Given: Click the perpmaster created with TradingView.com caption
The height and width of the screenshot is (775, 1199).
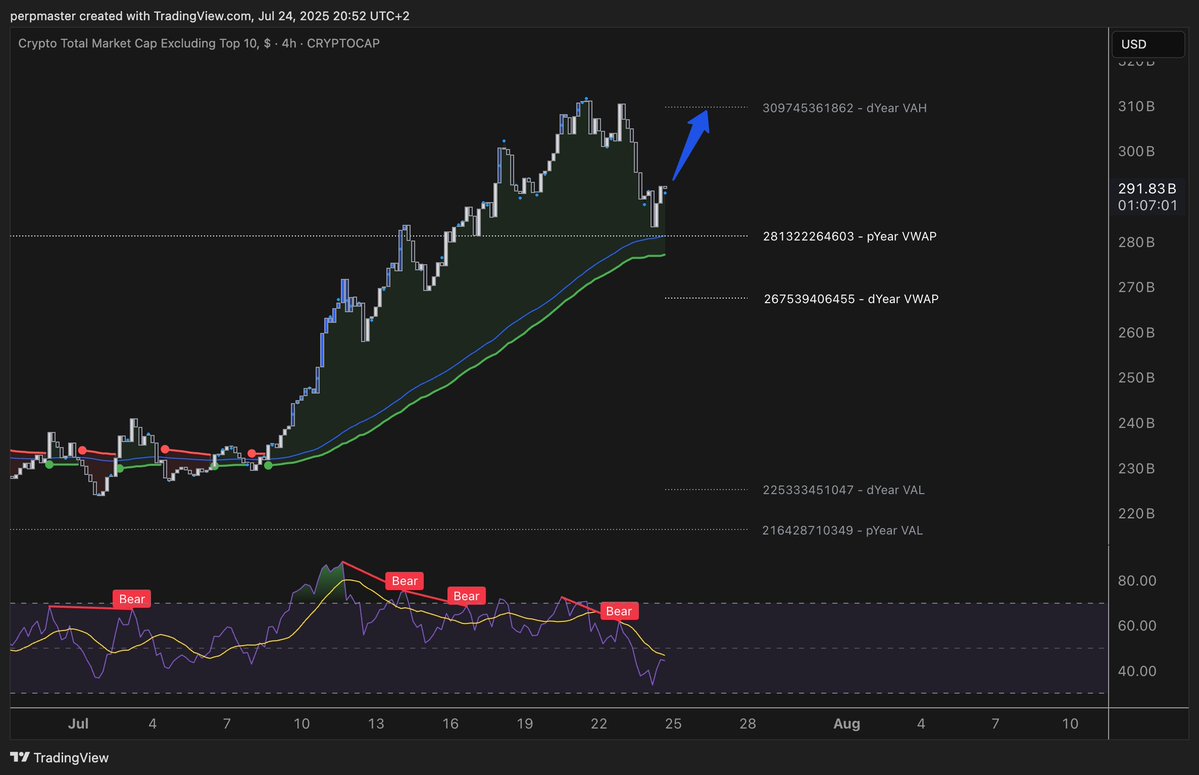Looking at the screenshot, I should coord(210,16).
